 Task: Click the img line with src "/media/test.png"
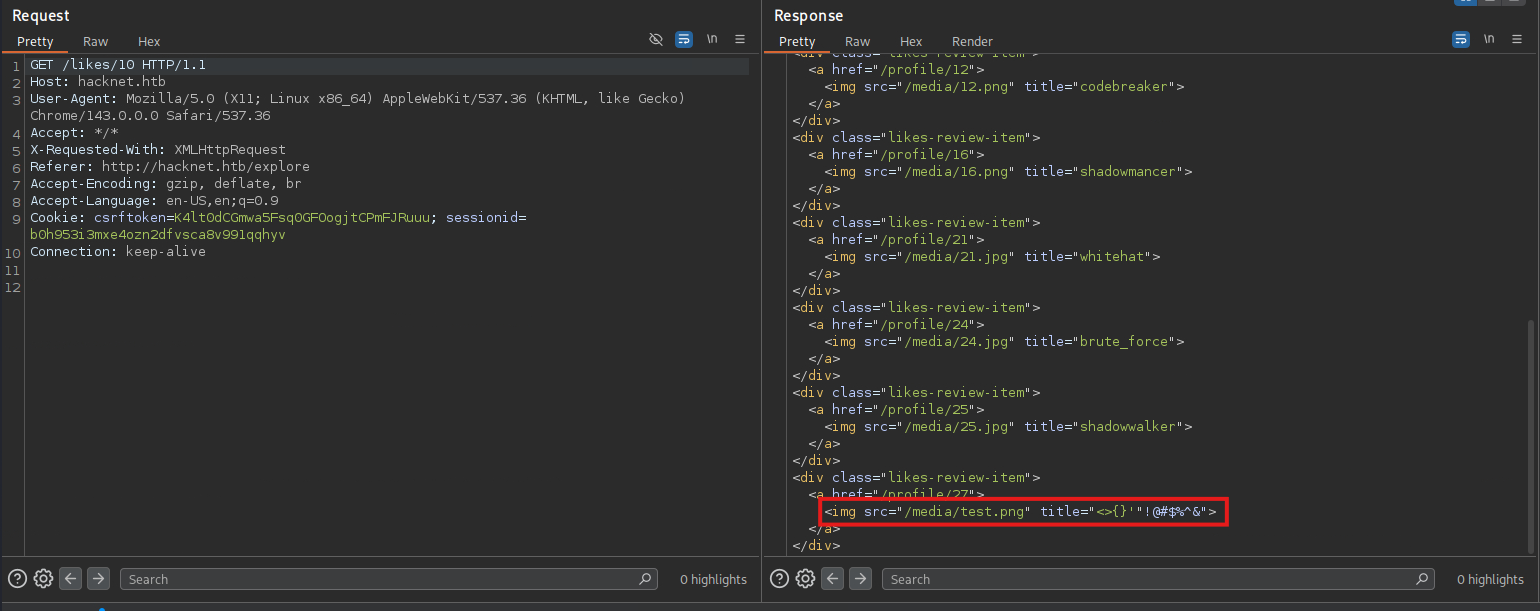pos(1020,512)
